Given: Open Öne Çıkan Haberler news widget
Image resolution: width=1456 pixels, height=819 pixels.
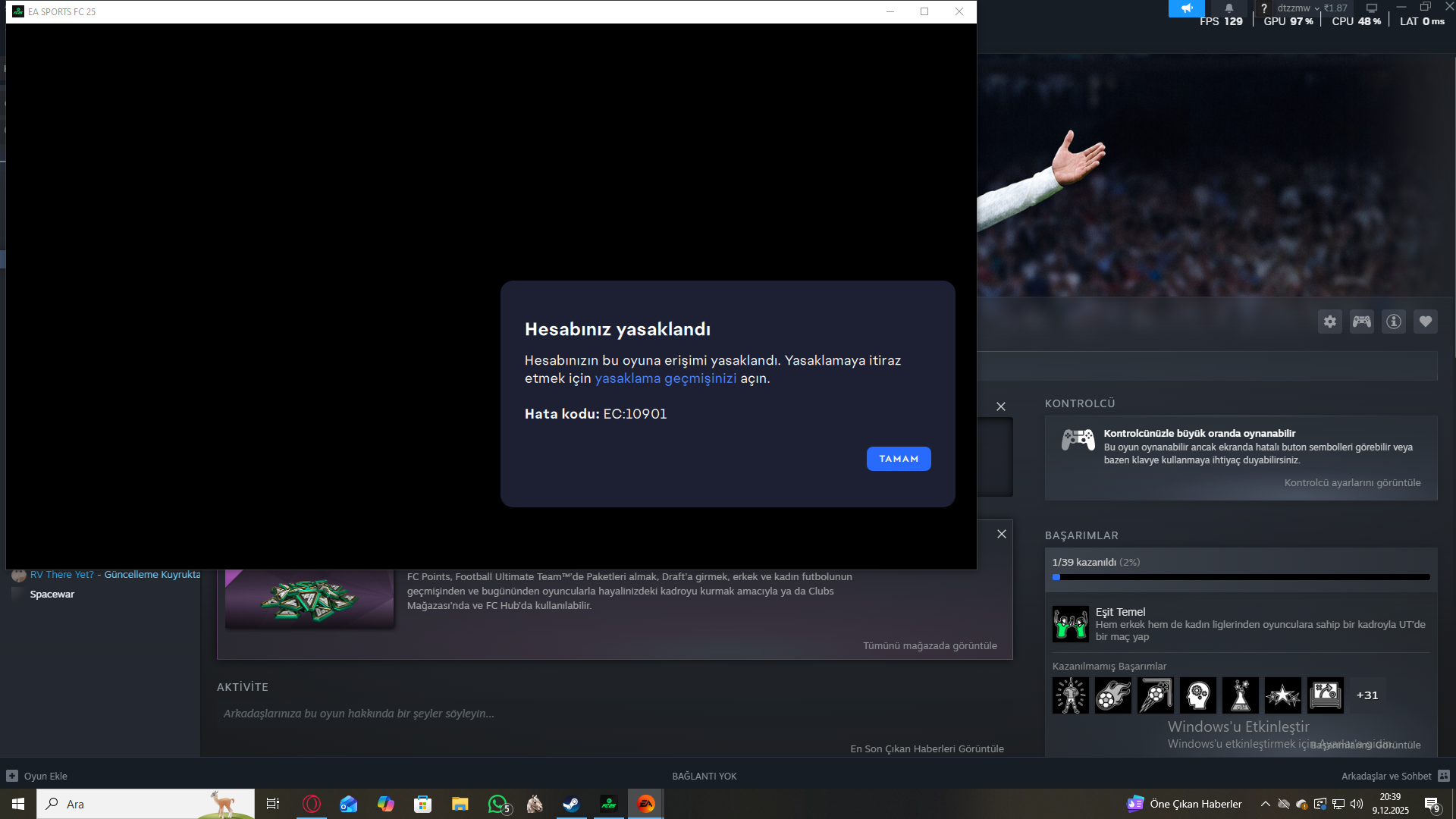Looking at the screenshot, I should pyautogui.click(x=1185, y=804).
